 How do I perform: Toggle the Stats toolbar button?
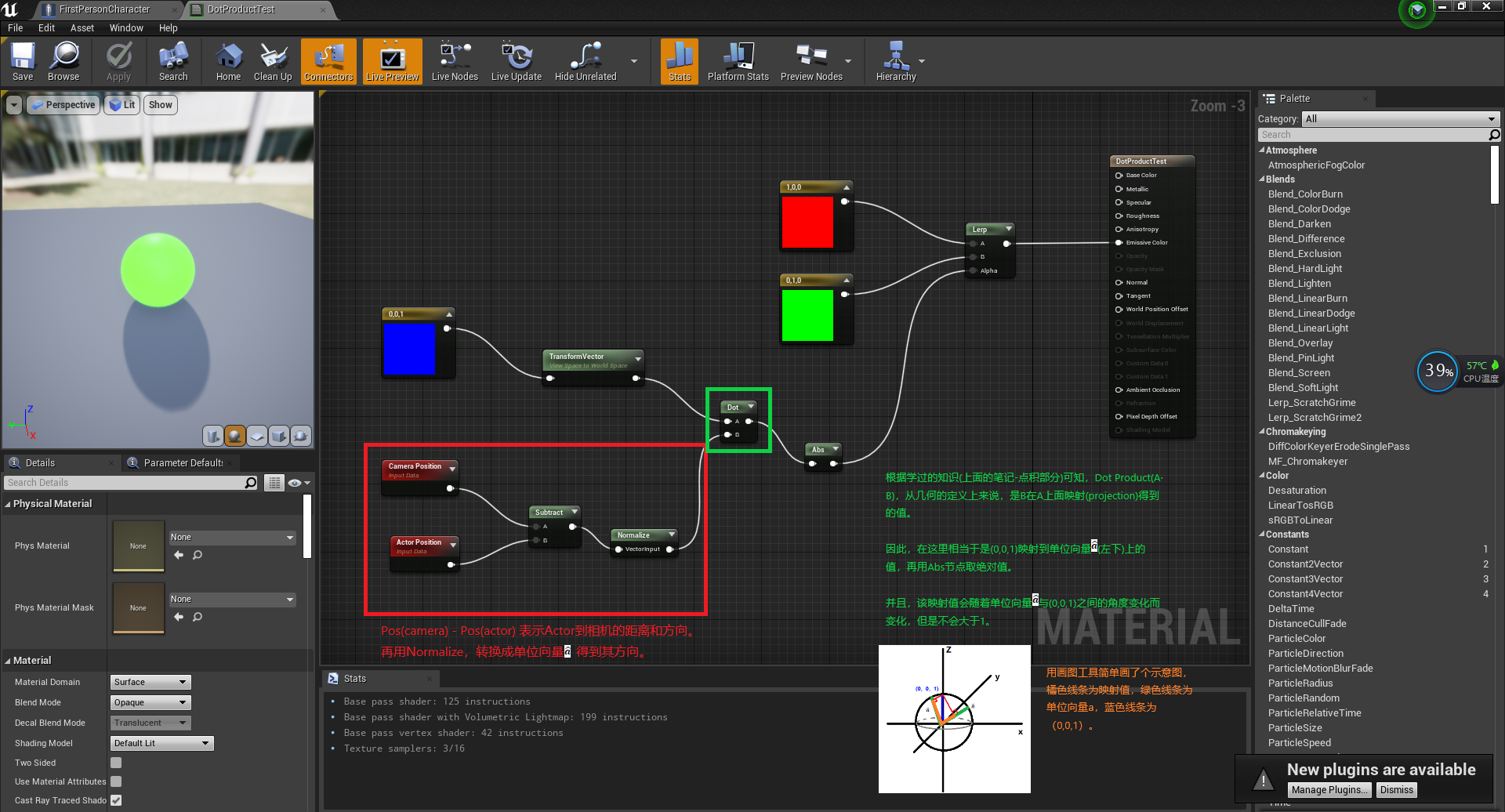pyautogui.click(x=680, y=61)
